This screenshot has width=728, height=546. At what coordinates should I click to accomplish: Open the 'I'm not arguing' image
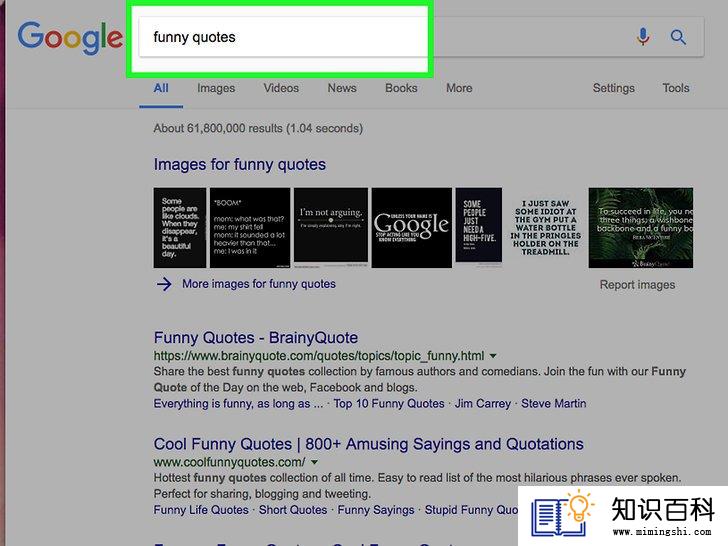331,226
